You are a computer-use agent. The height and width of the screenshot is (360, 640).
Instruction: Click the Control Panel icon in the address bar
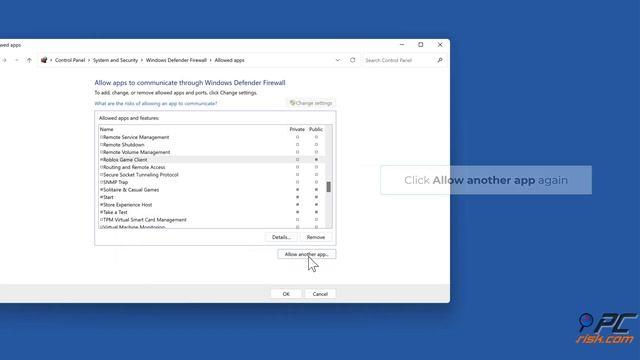[x=44, y=60]
